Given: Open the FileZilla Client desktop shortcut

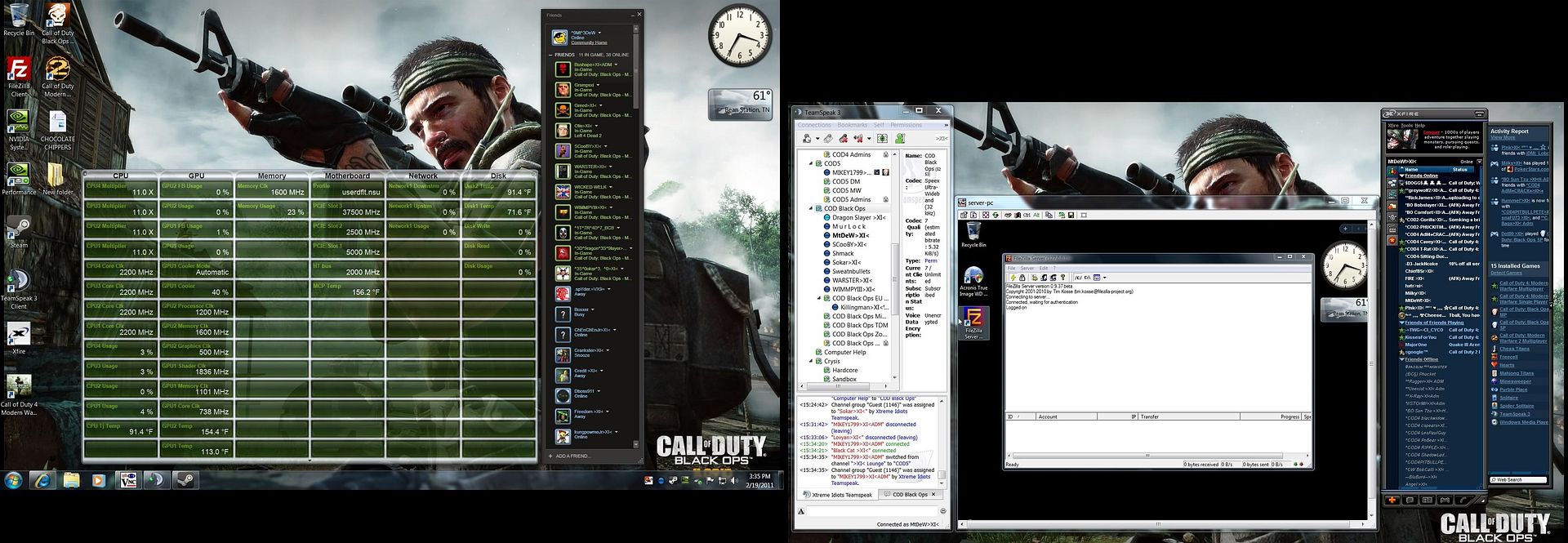Looking at the screenshot, I should pos(19,78).
